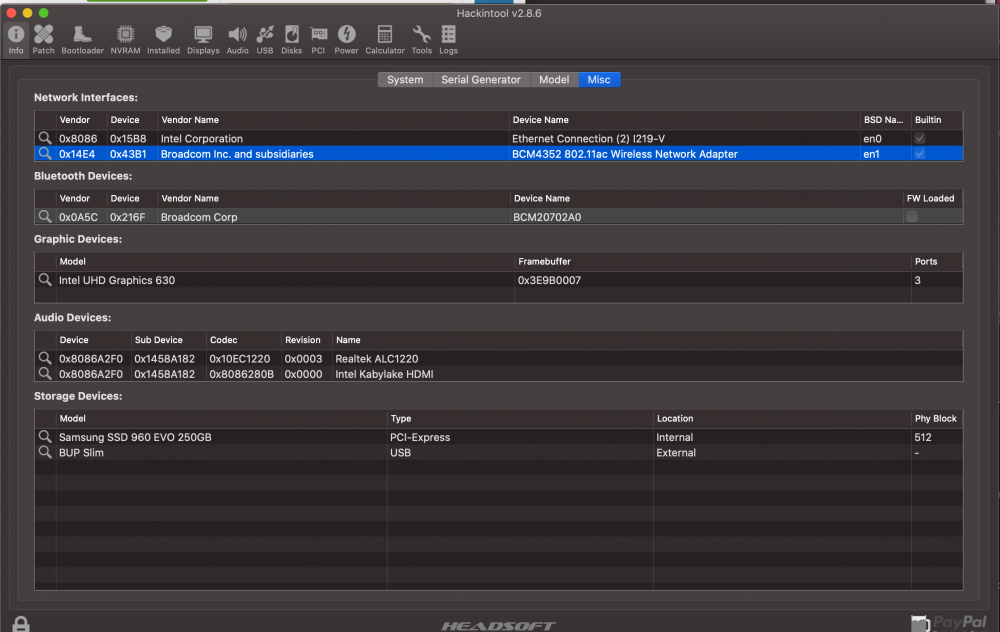Screen dimensions: 1000x632
Task: Click the magnifier icon for Realtek ALC1220 row
Action: tap(45, 358)
